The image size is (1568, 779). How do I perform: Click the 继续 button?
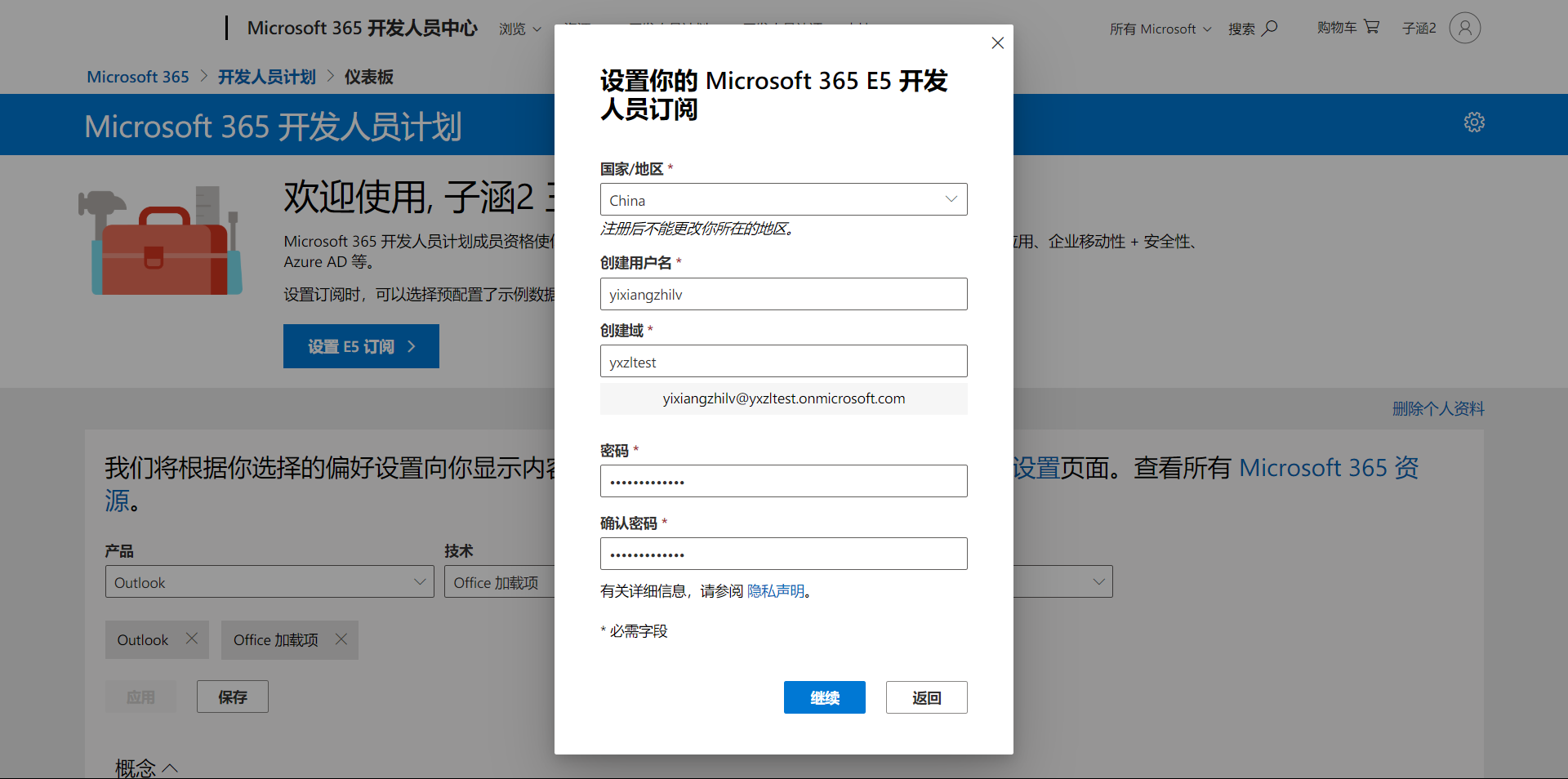[x=824, y=697]
